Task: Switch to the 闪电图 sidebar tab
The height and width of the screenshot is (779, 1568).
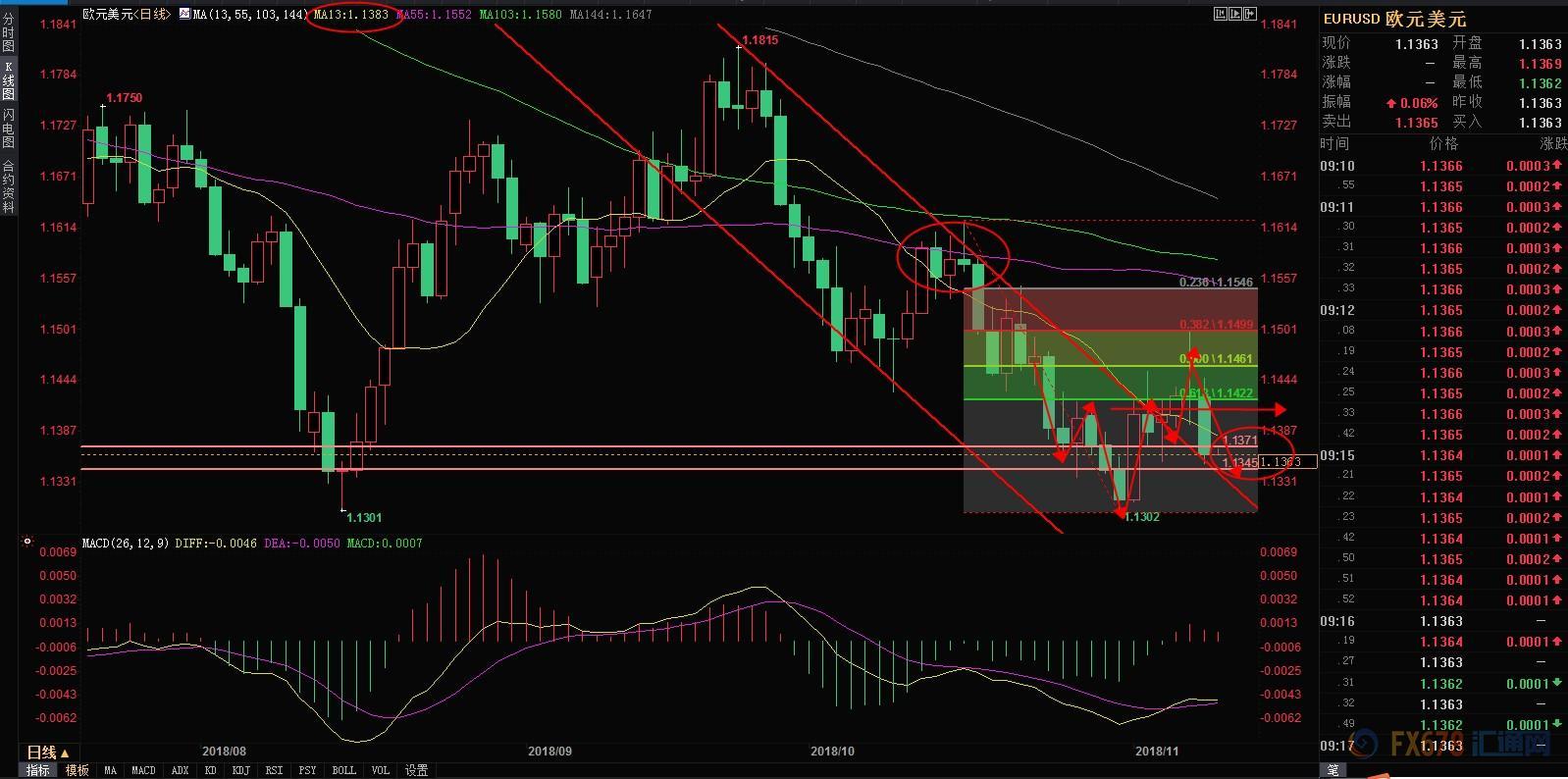Action: coord(8,129)
